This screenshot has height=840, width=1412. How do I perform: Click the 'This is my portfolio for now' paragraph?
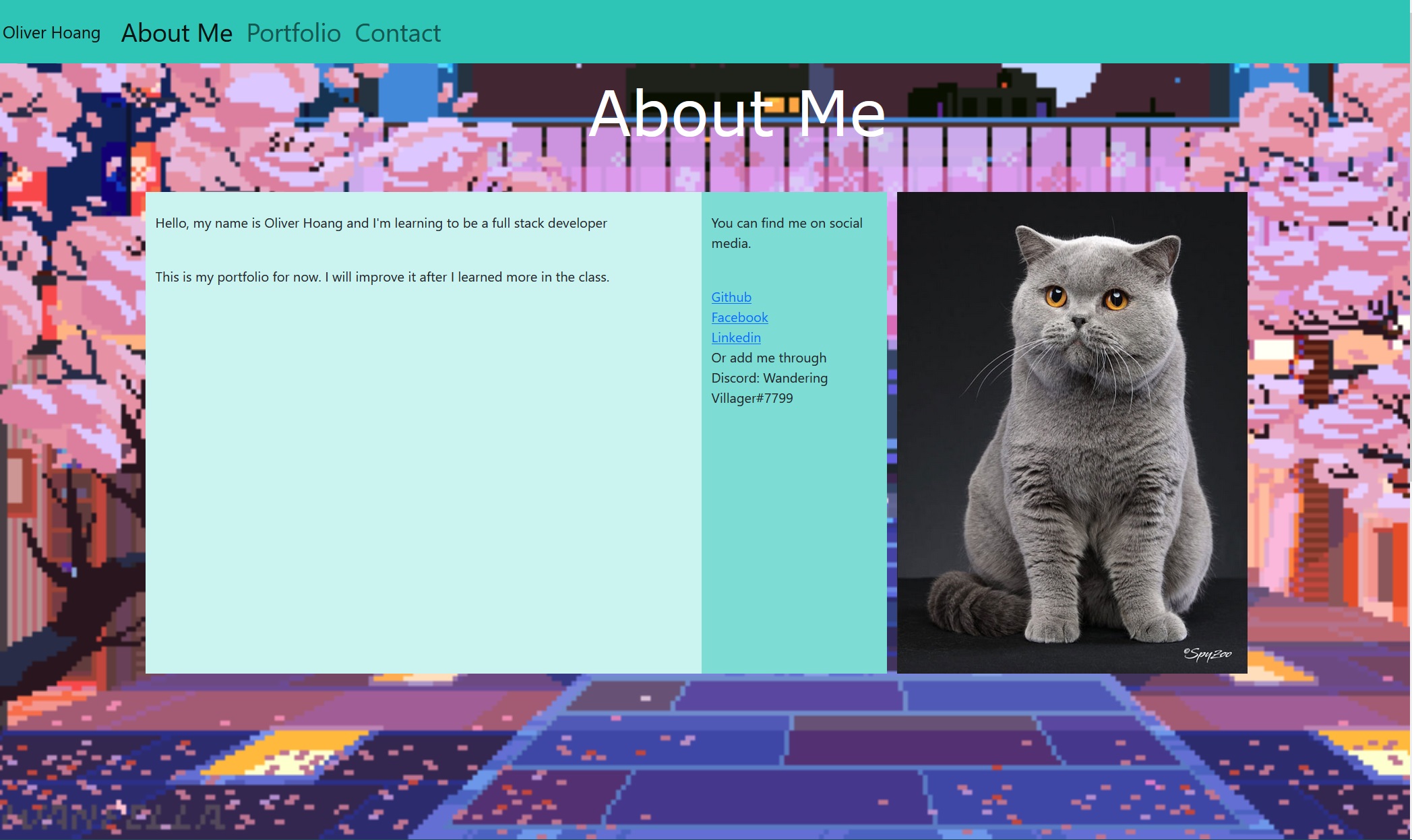[x=382, y=277]
